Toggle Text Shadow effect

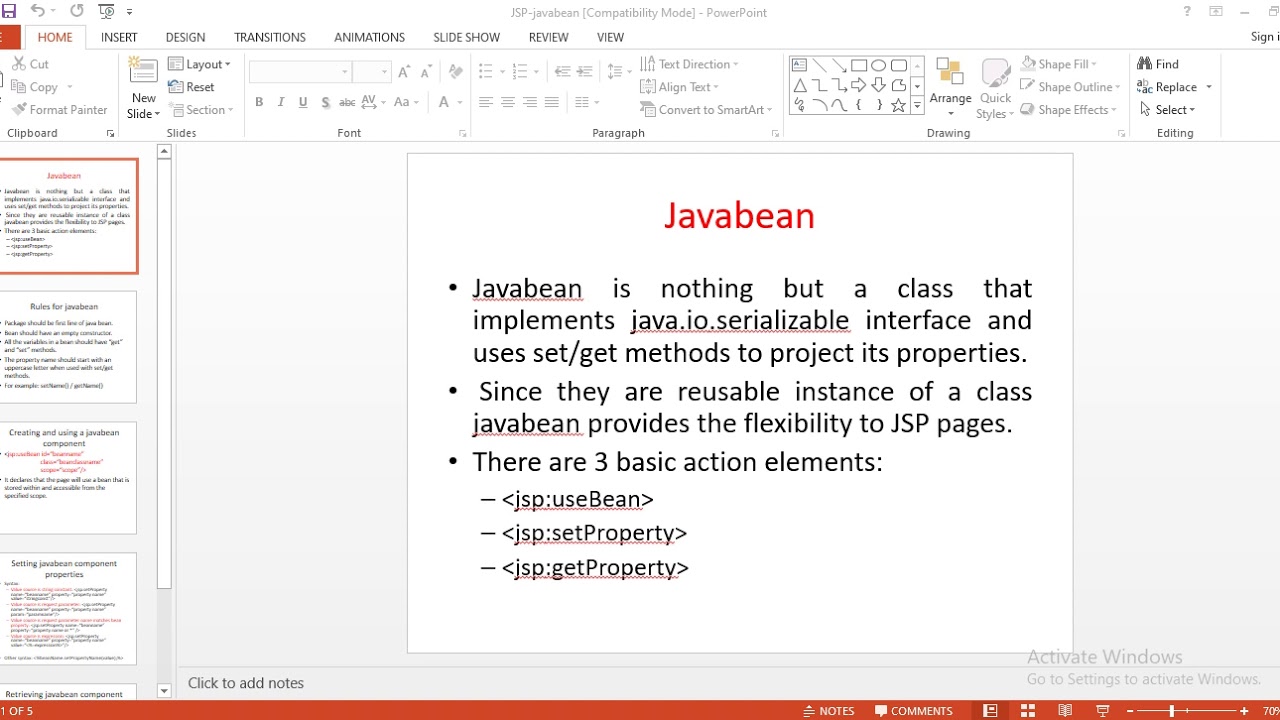coord(324,102)
